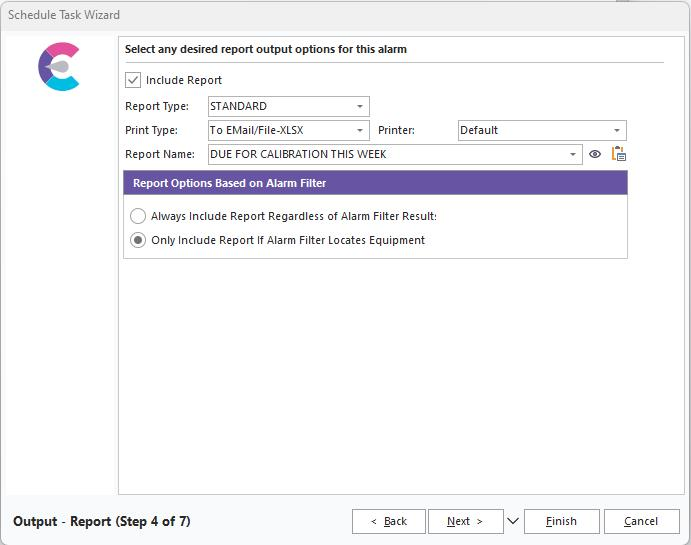Click the eye preview icon beside Report Name
Viewport: 691px width, 545px height.
(x=595, y=154)
